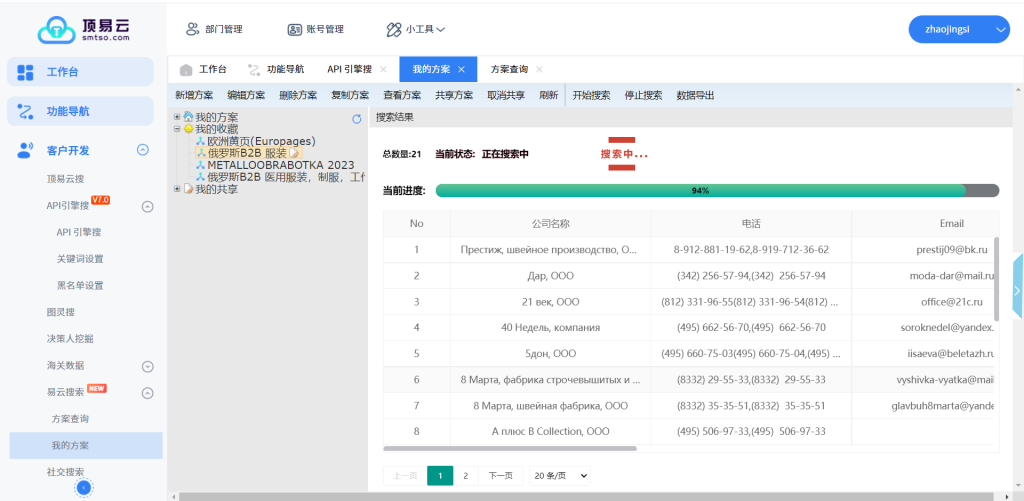1024x501 pixels.
Task: Expand the 我的方案 tree node
Action: click(177, 117)
